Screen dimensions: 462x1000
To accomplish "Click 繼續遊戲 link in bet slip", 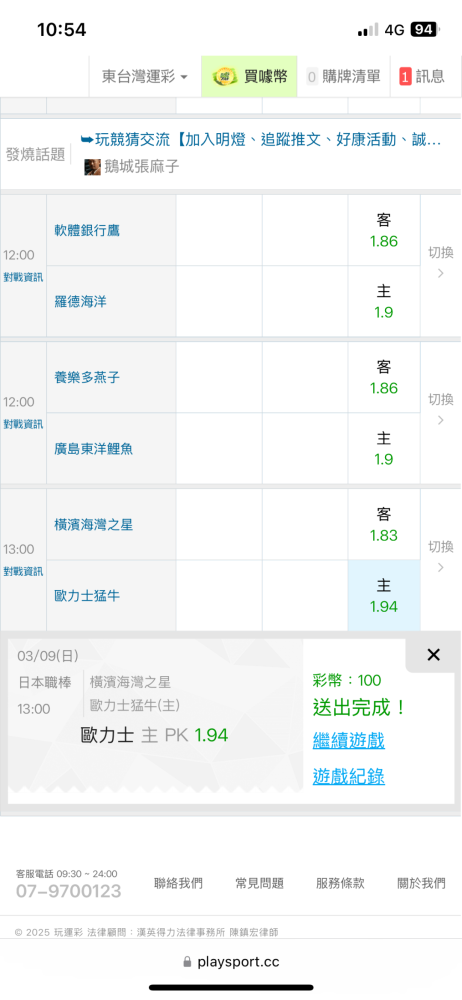I will pos(348,741).
